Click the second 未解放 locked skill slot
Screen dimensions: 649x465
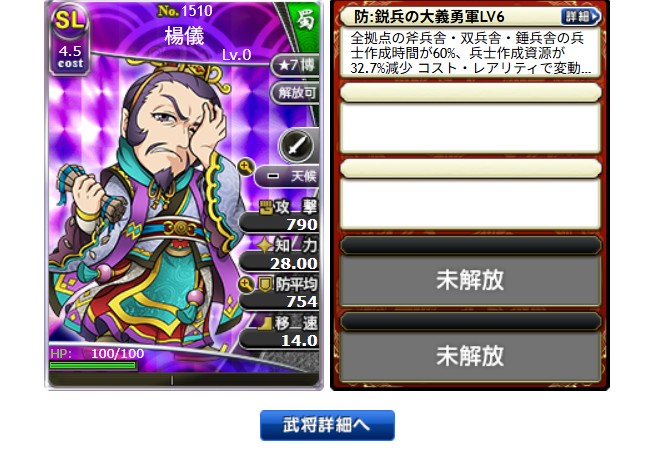(x=470, y=355)
